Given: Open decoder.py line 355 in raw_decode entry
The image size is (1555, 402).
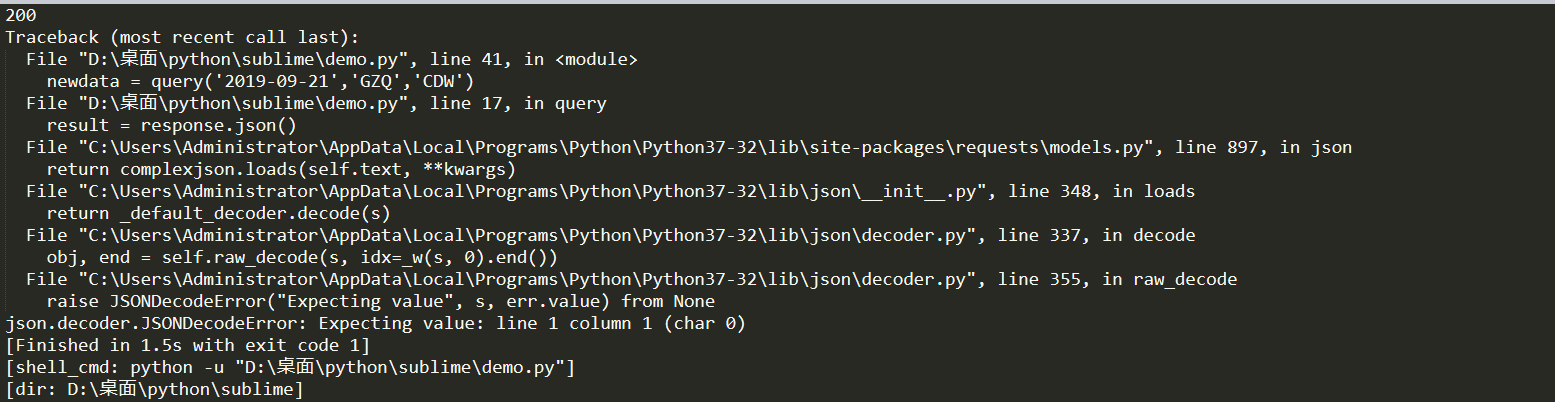Looking at the screenshot, I should tap(631, 279).
